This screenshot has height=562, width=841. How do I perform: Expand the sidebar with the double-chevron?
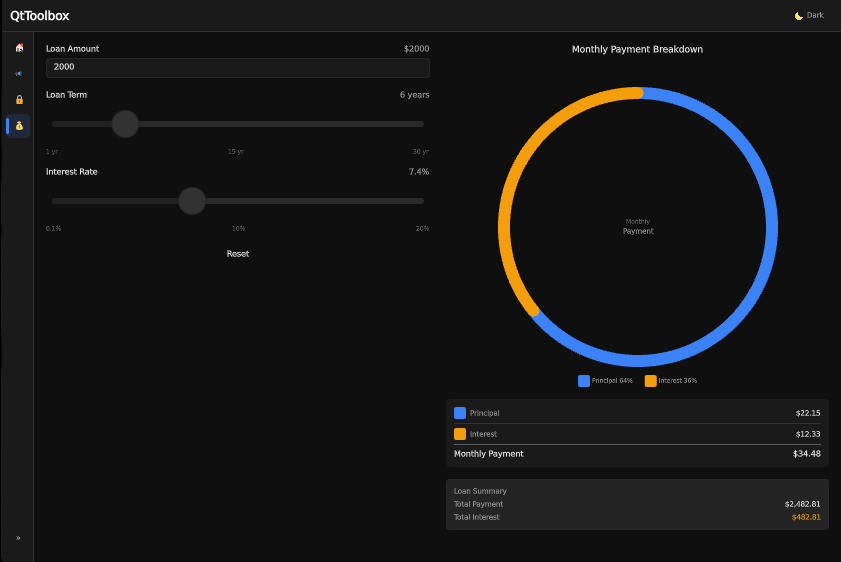click(18, 538)
